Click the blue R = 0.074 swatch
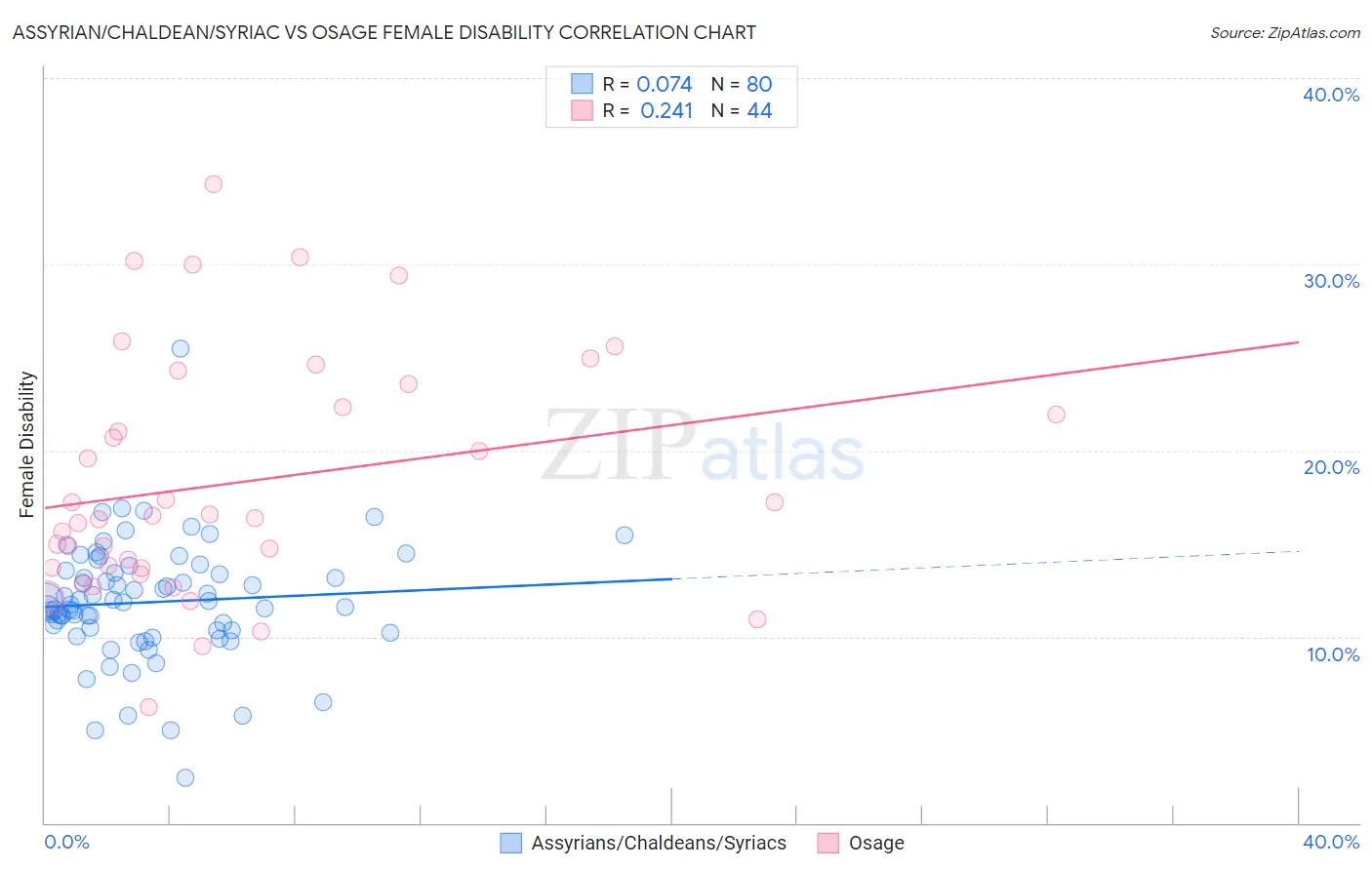The image size is (1372, 870). tap(582, 84)
